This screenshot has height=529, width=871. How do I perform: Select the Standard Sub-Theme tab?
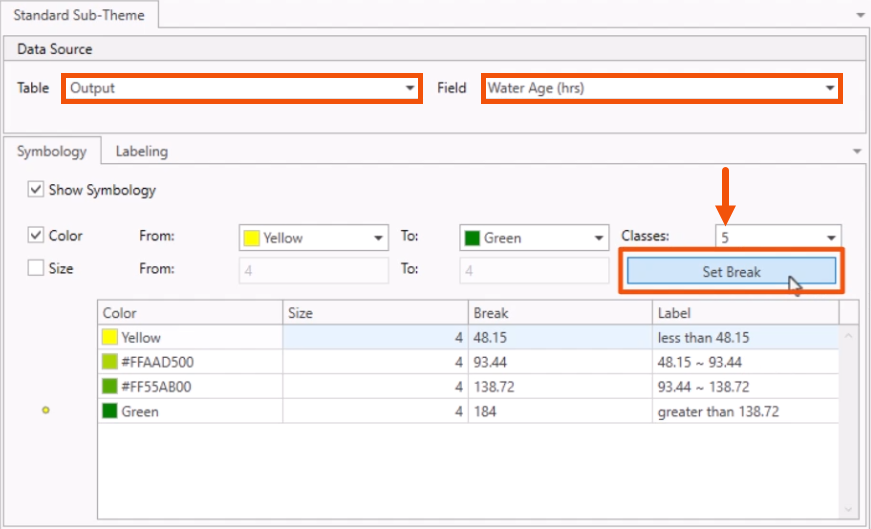tap(80, 15)
